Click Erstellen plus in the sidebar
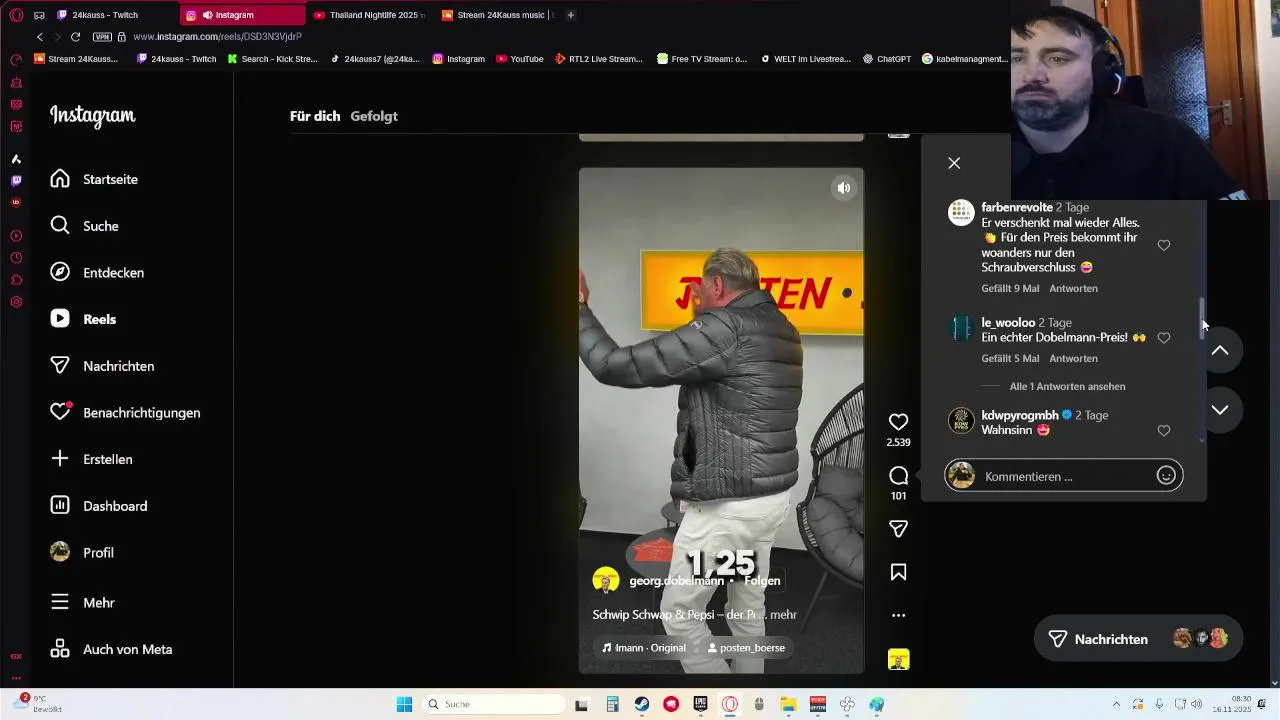 91,459
